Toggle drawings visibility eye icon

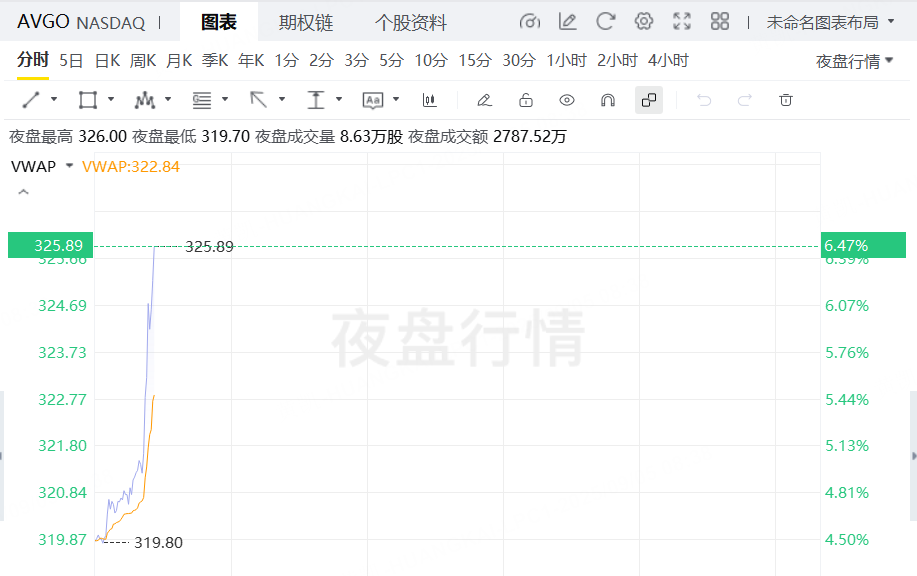[x=567, y=100]
